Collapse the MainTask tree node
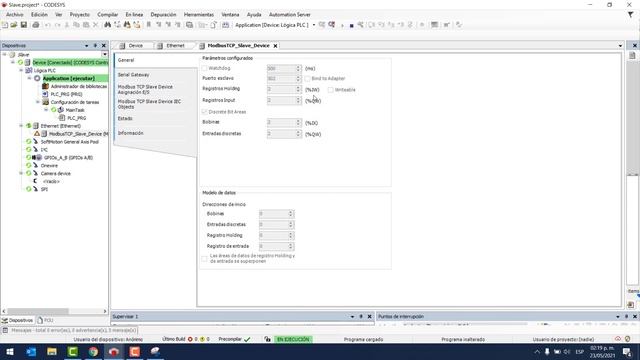 click(46, 110)
